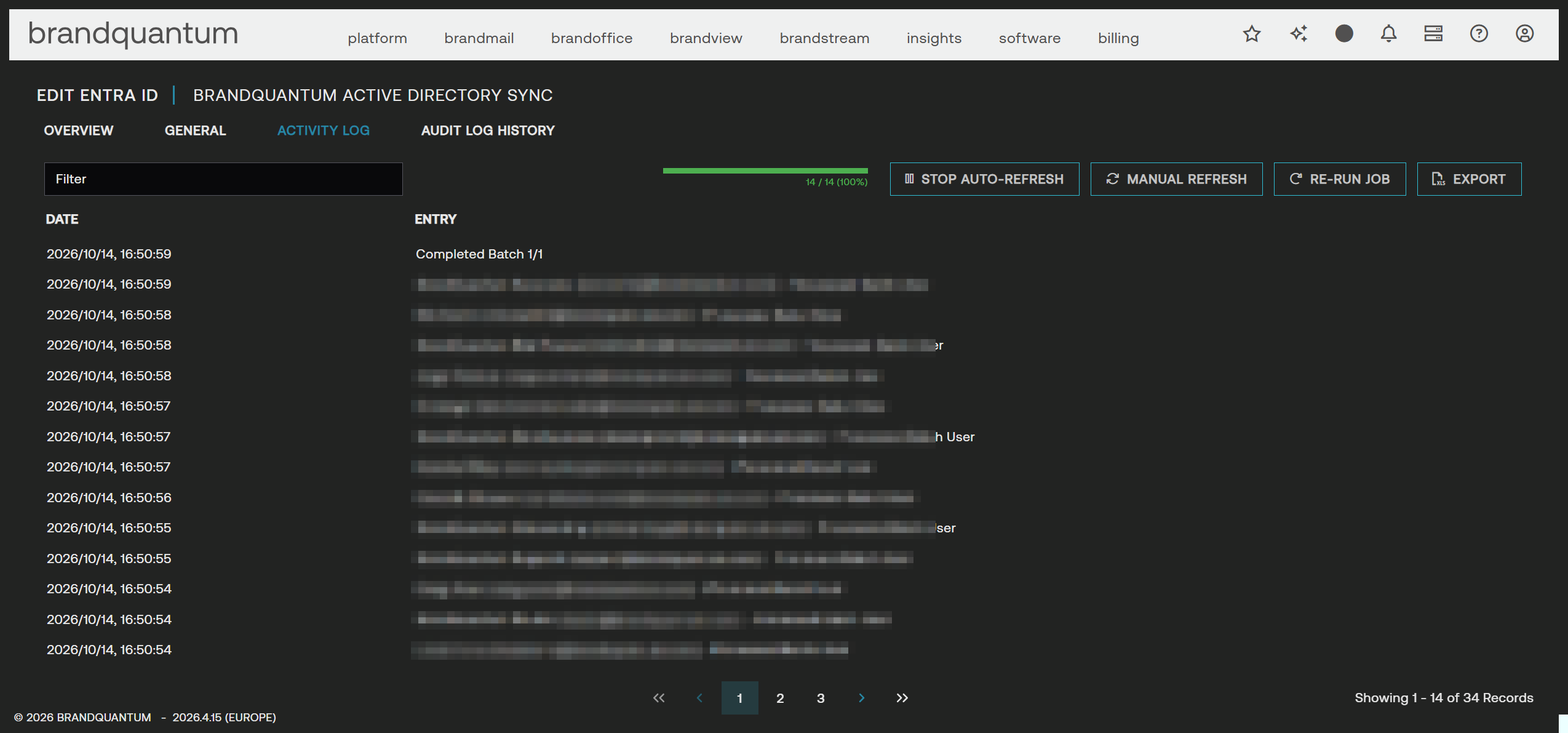This screenshot has width=1568, height=733.
Task: Open the software menu
Action: [1030, 38]
